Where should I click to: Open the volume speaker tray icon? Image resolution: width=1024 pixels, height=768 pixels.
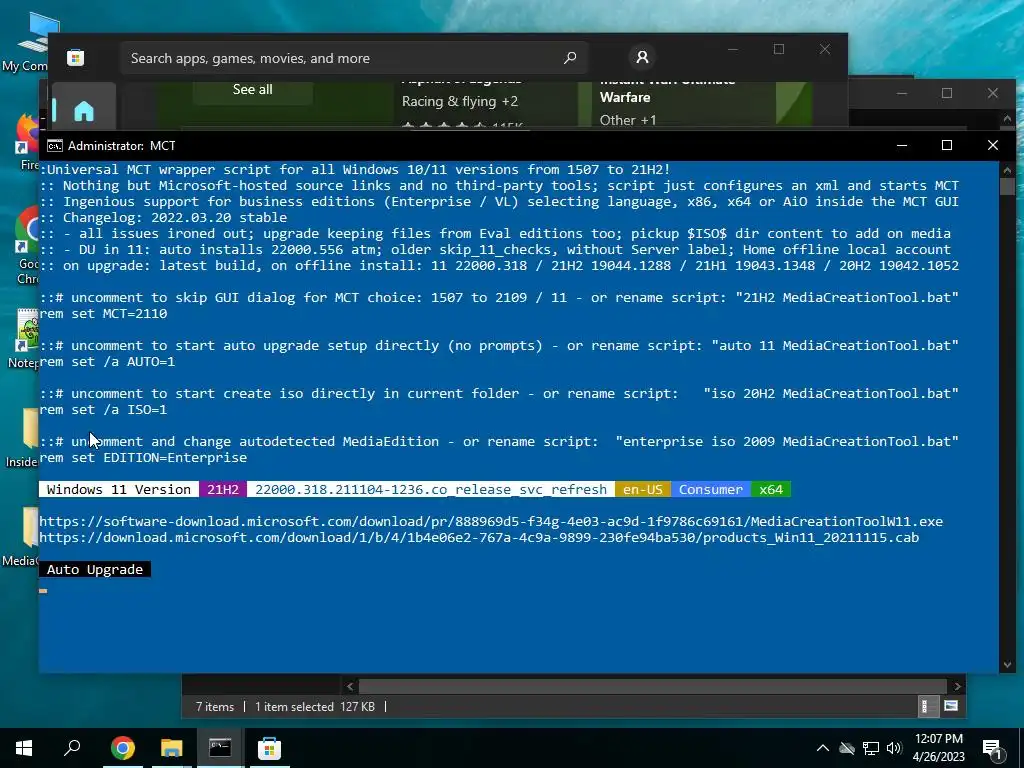point(894,748)
